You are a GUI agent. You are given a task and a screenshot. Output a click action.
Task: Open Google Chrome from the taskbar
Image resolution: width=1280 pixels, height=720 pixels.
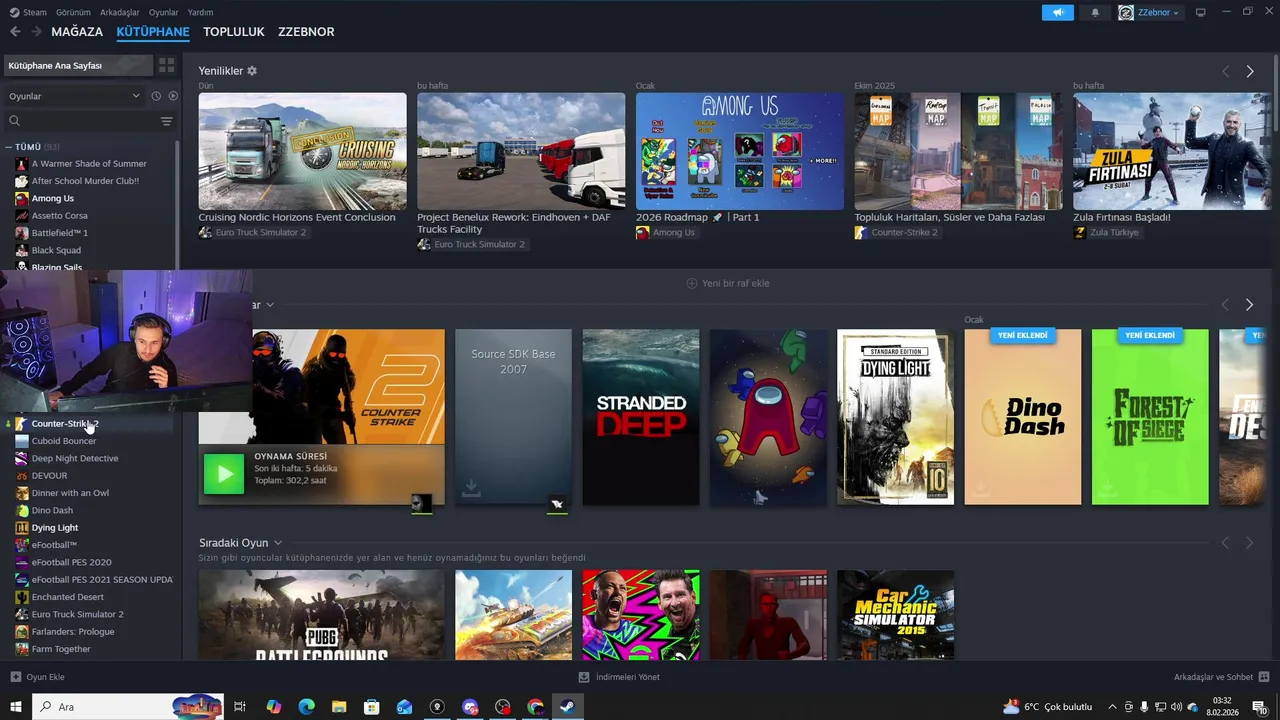535,707
